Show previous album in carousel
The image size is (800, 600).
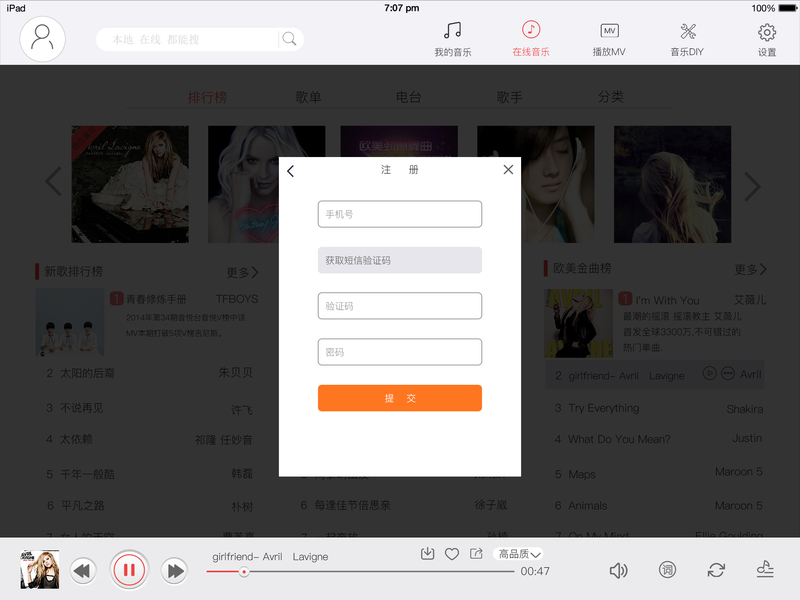(x=54, y=182)
